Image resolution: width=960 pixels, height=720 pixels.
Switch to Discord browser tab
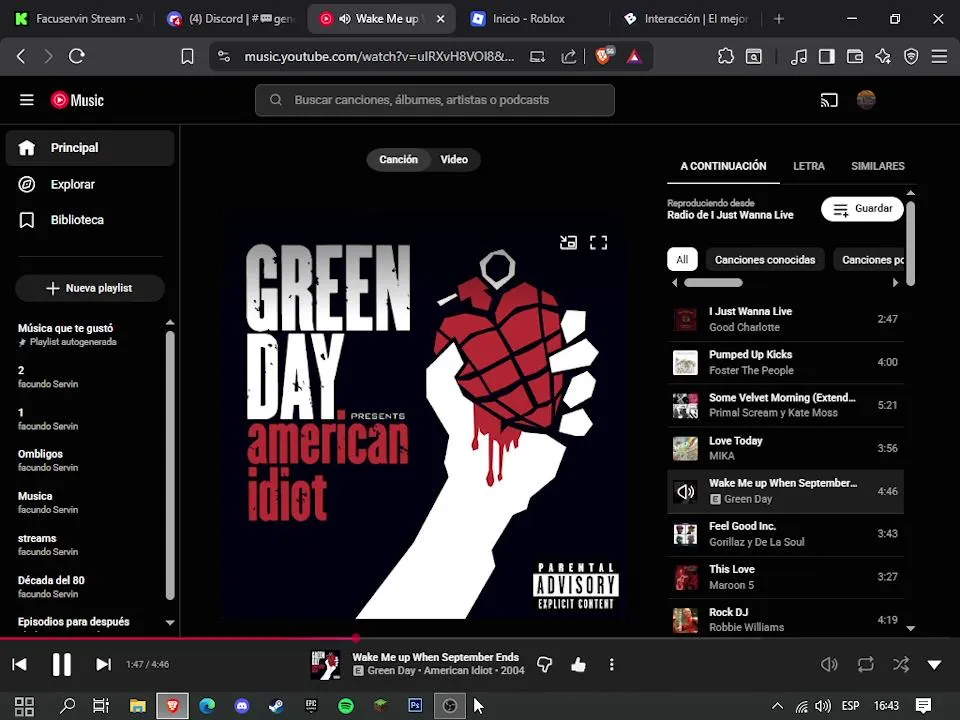231,19
